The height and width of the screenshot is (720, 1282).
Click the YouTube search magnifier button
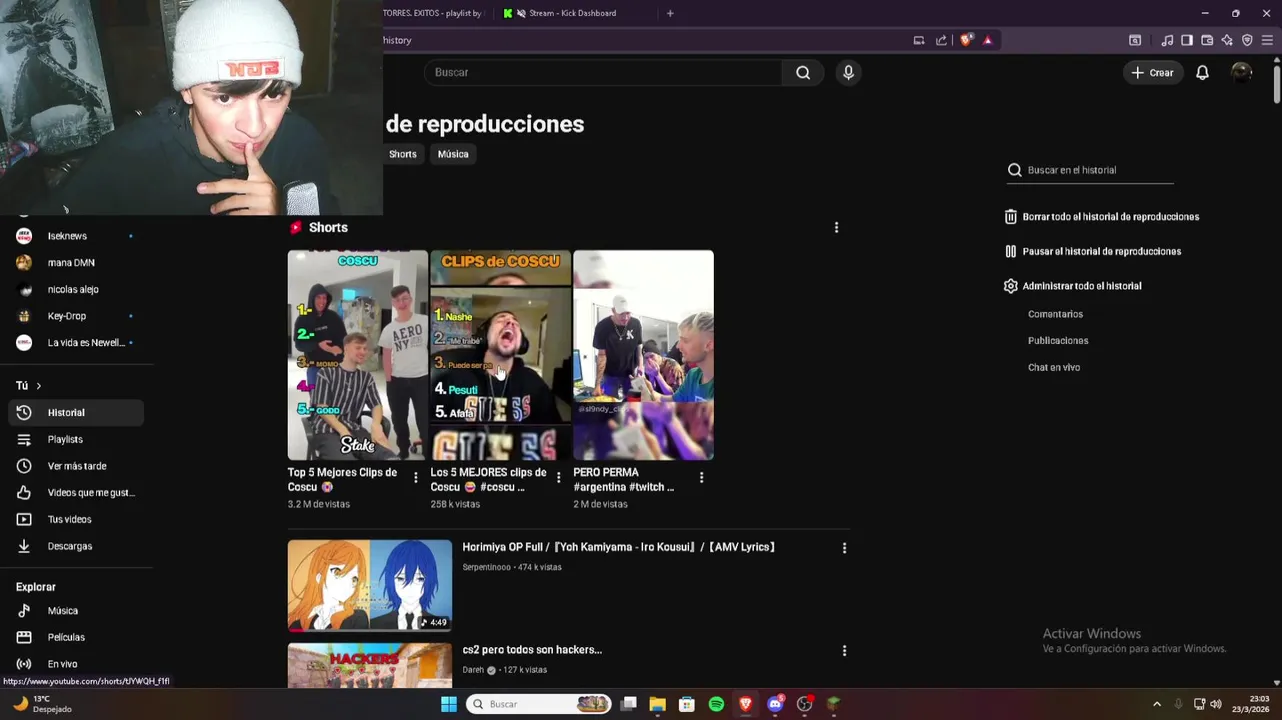point(803,72)
